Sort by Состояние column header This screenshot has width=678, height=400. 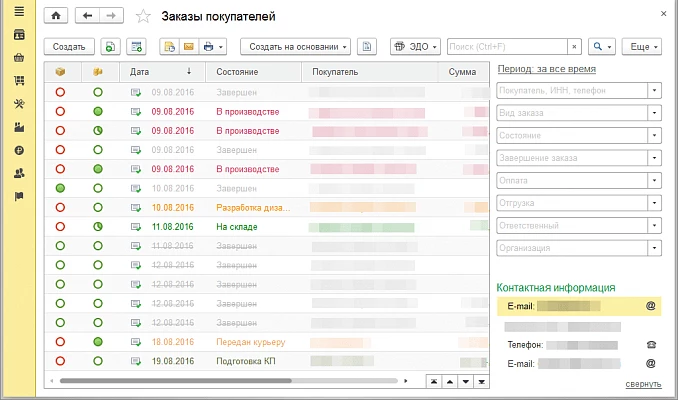pos(253,72)
